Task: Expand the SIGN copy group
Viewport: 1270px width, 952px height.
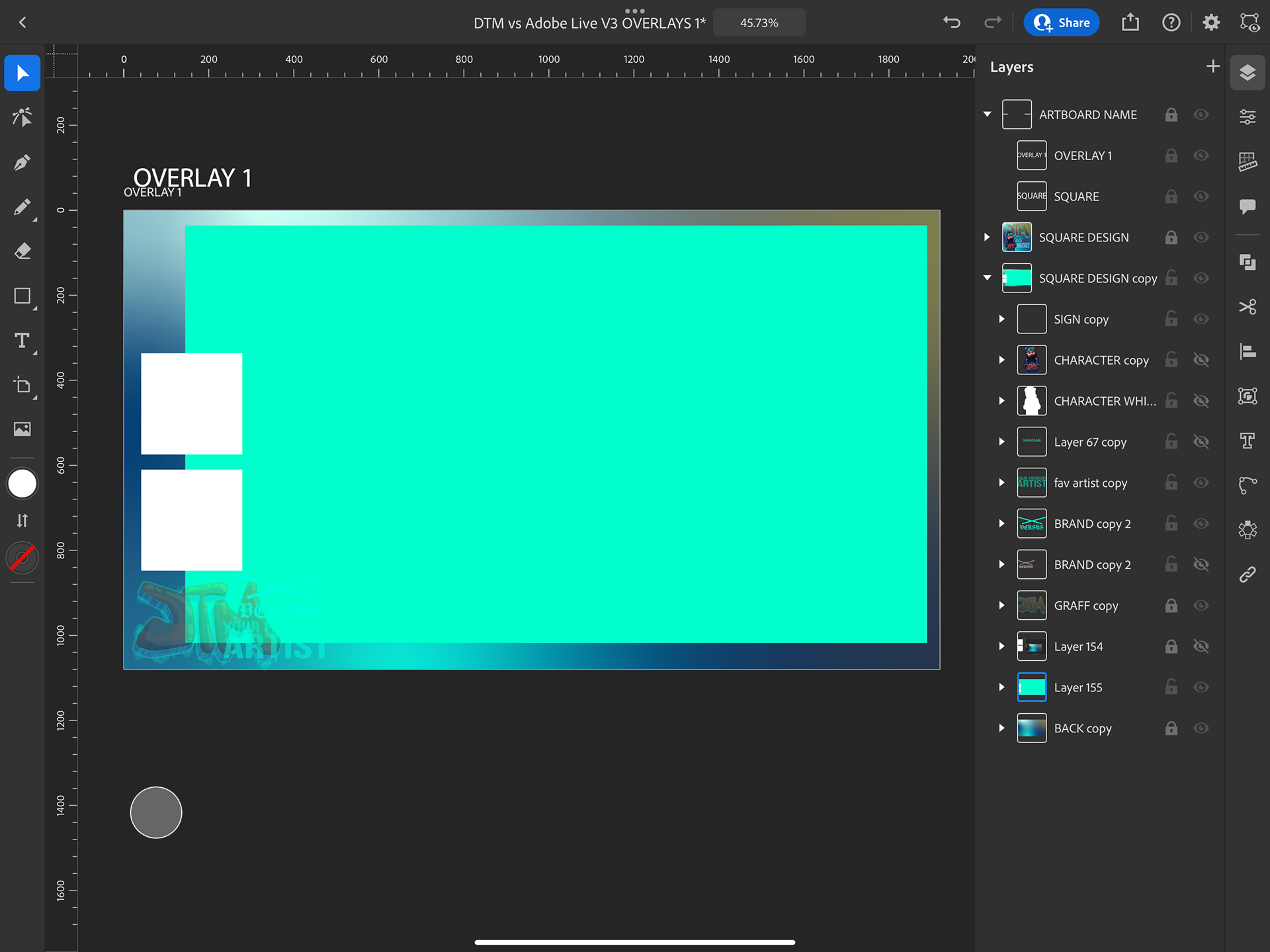Action: [x=1002, y=319]
